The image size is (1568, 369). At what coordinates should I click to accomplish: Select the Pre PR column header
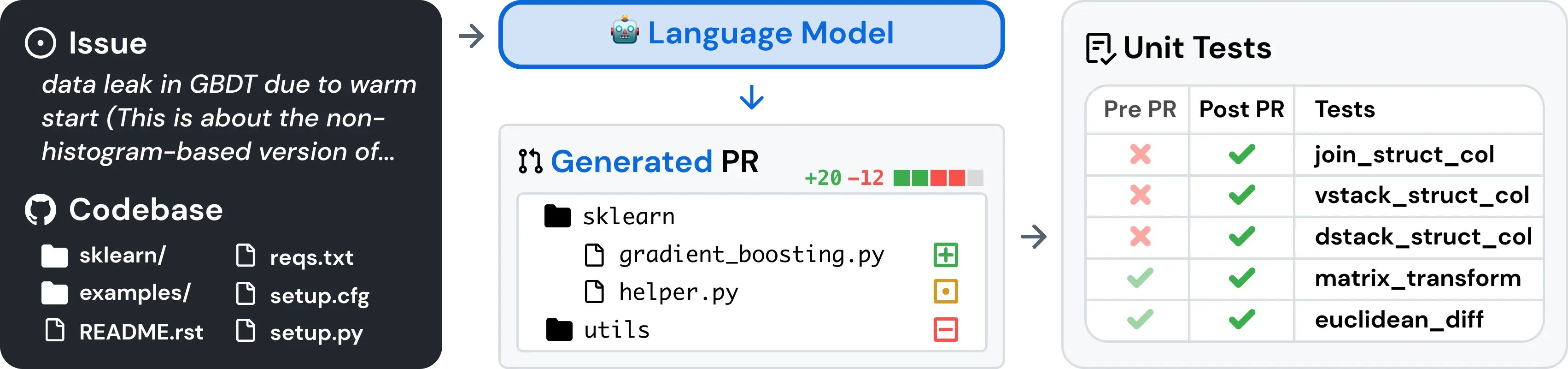coord(1140,109)
